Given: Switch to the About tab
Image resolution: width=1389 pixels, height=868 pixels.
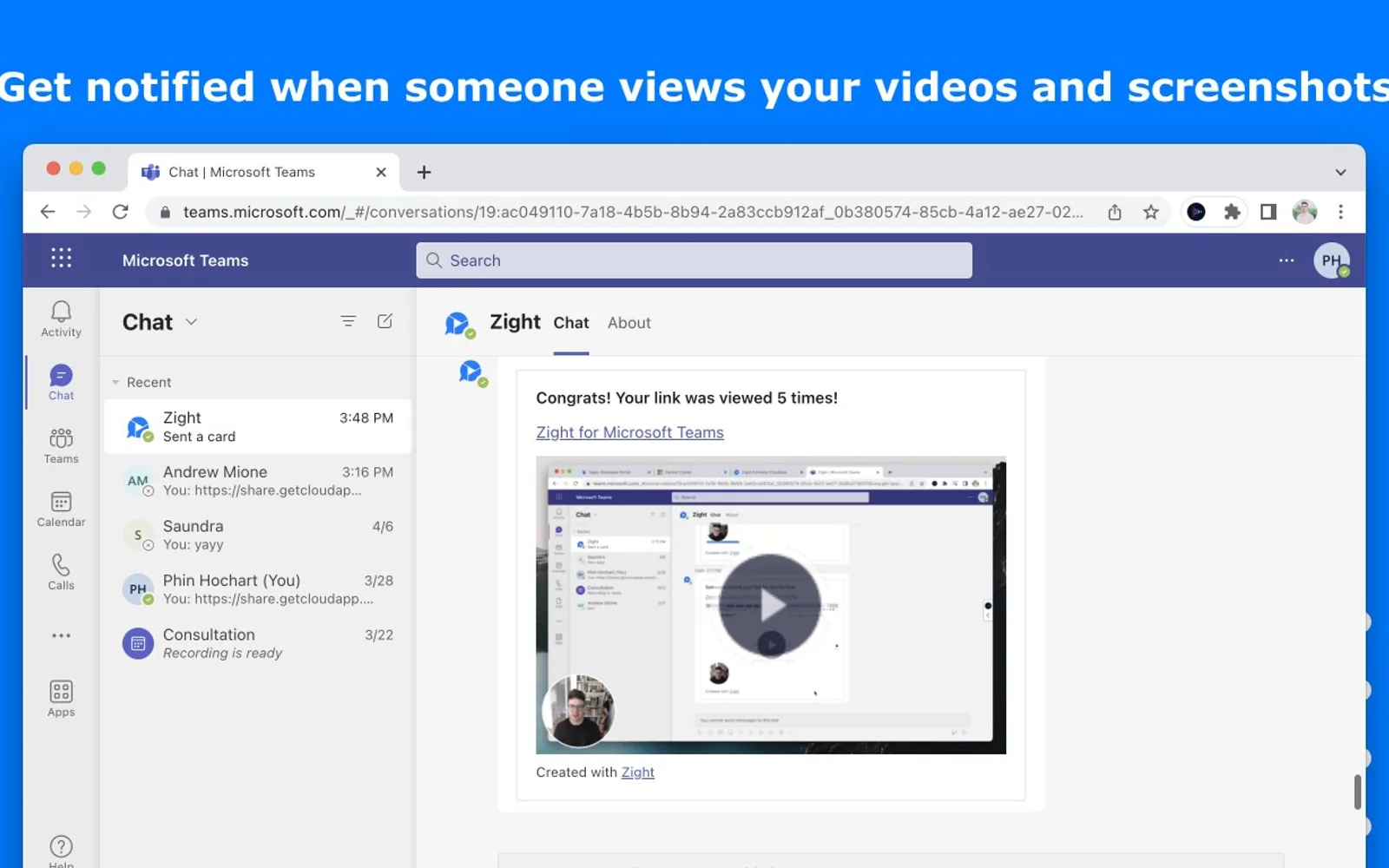Looking at the screenshot, I should tap(629, 323).
